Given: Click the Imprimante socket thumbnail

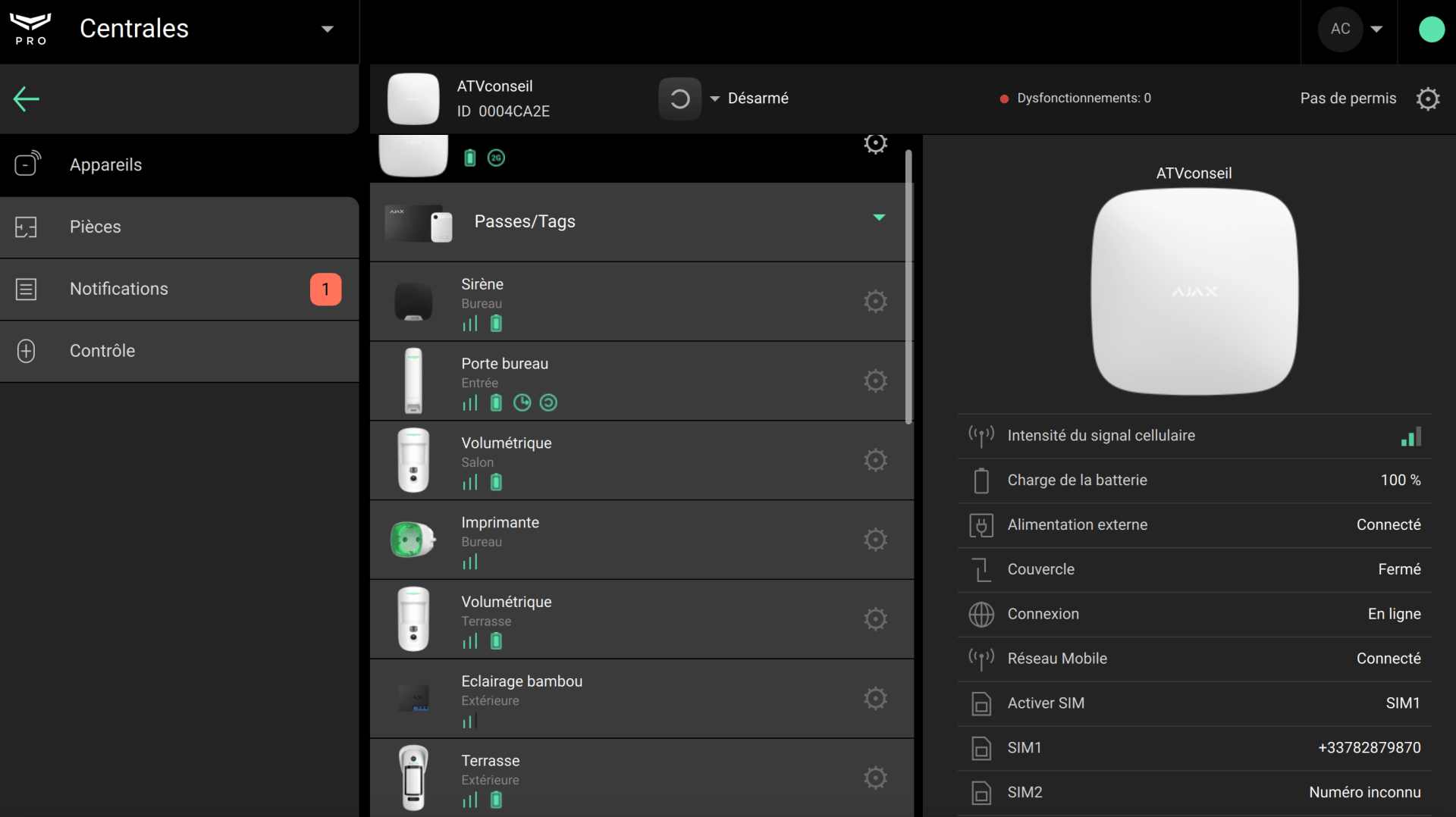Looking at the screenshot, I should click(413, 540).
